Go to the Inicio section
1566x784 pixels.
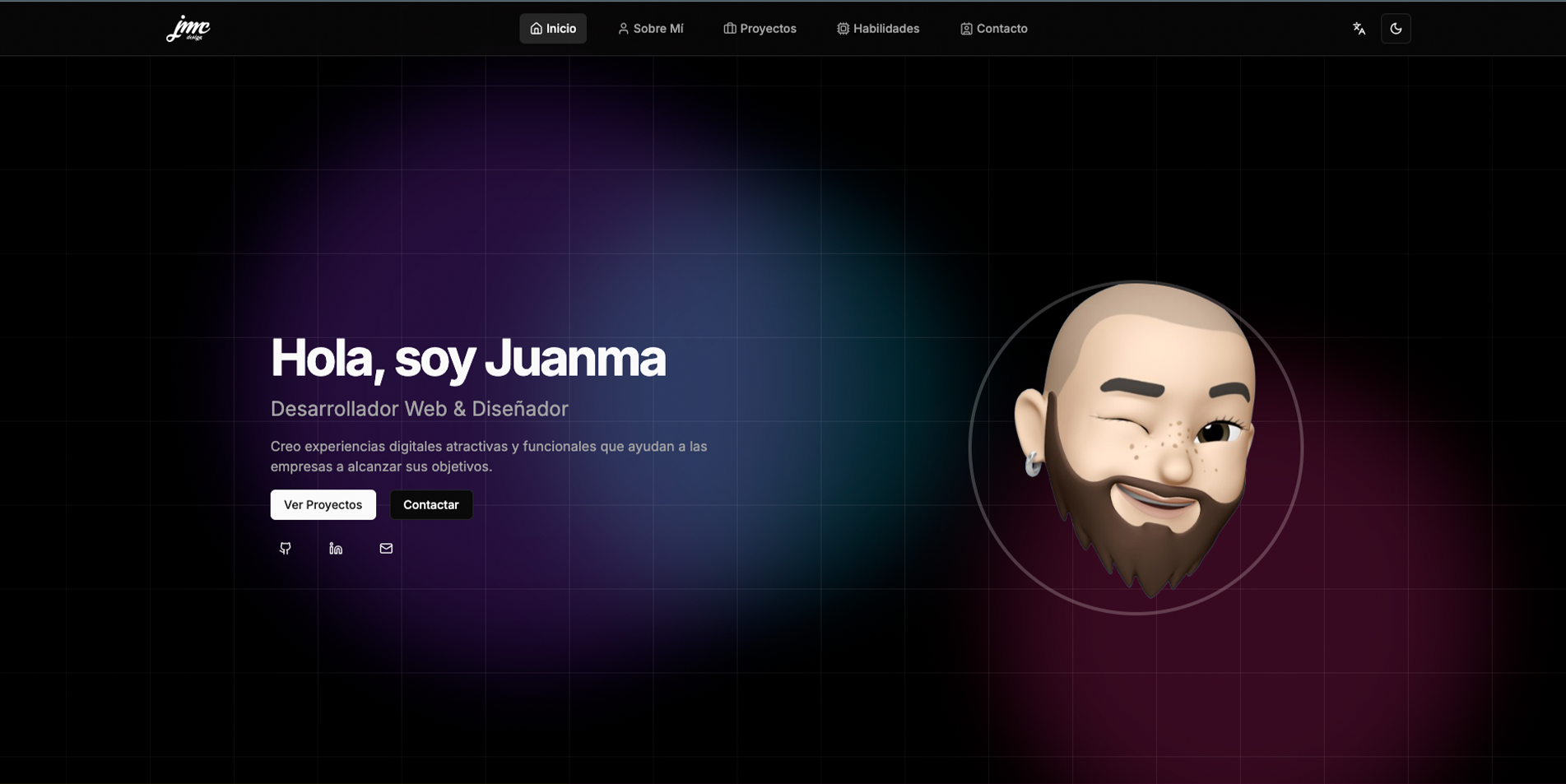553,29
